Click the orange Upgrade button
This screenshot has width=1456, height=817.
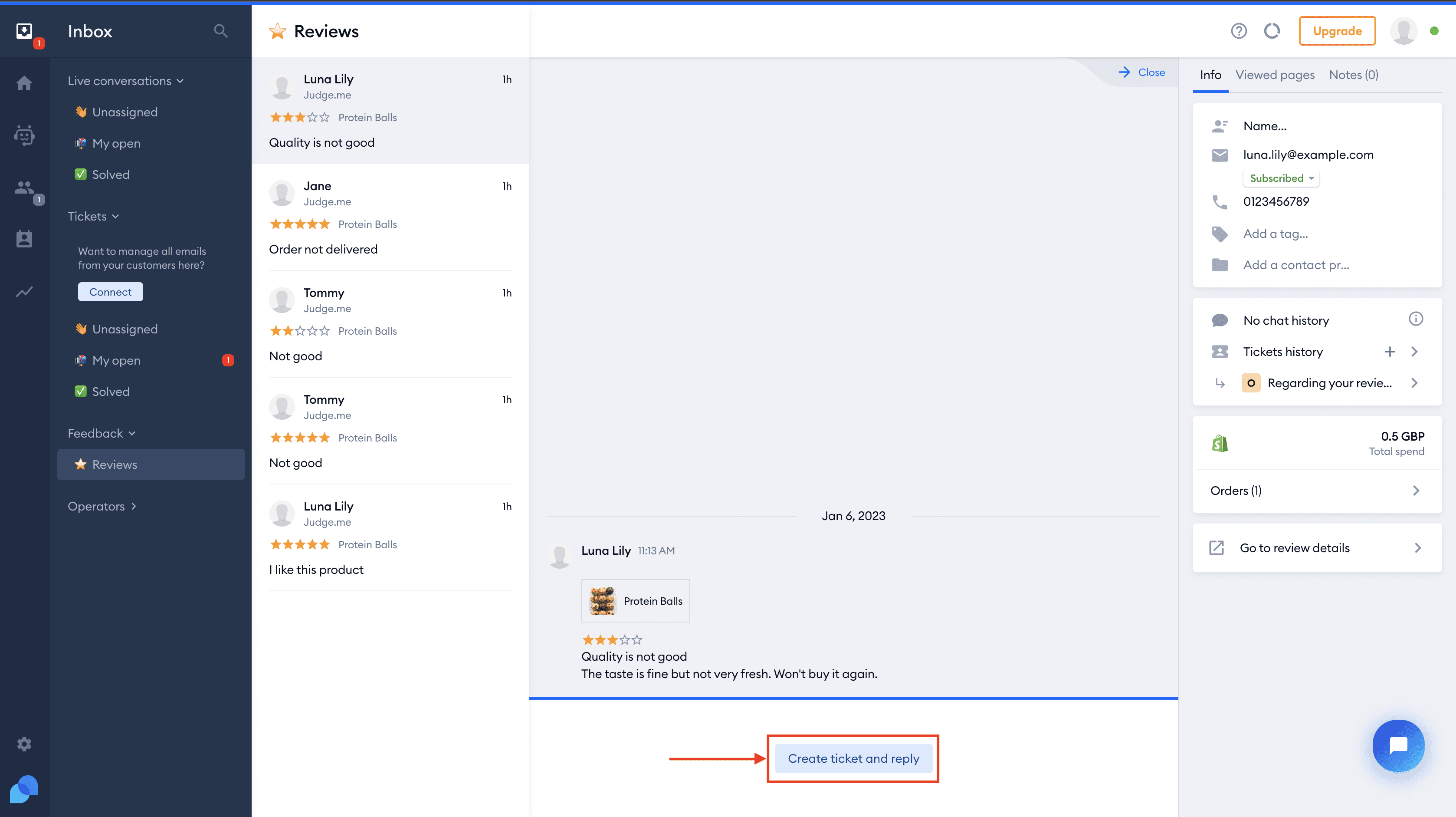click(1337, 31)
